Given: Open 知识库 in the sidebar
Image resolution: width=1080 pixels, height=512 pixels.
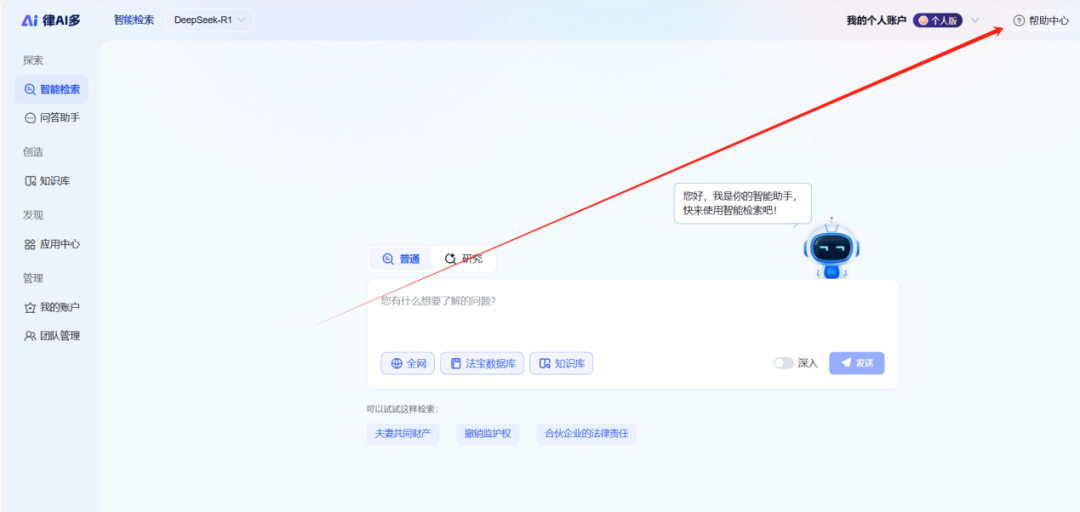Looking at the screenshot, I should click(x=48, y=181).
